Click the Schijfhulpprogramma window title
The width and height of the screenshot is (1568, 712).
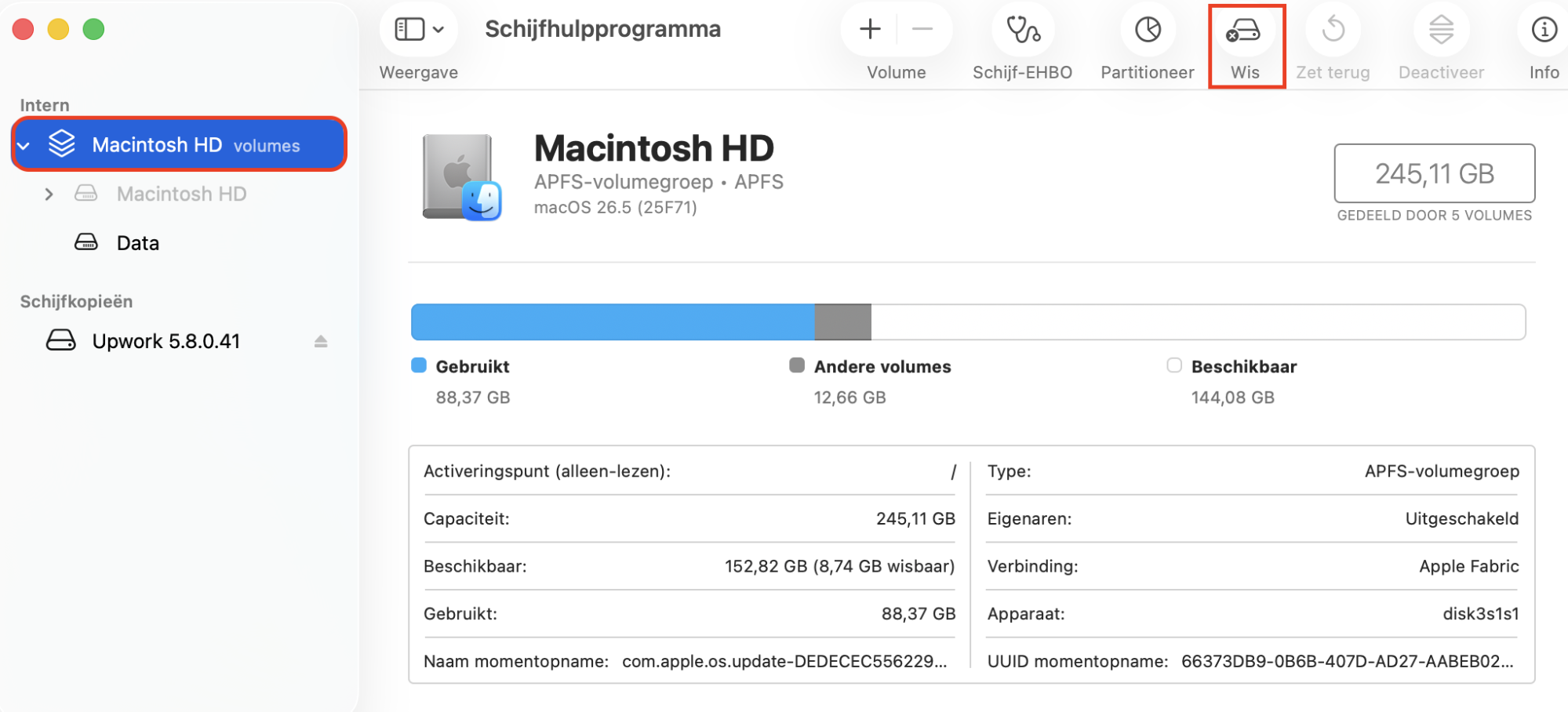click(602, 29)
